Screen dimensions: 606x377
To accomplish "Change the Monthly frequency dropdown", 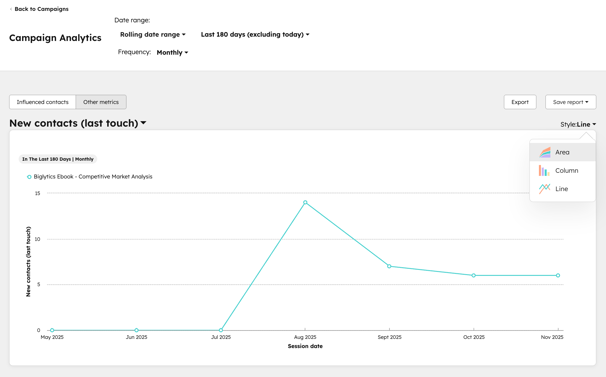I will click(x=172, y=53).
